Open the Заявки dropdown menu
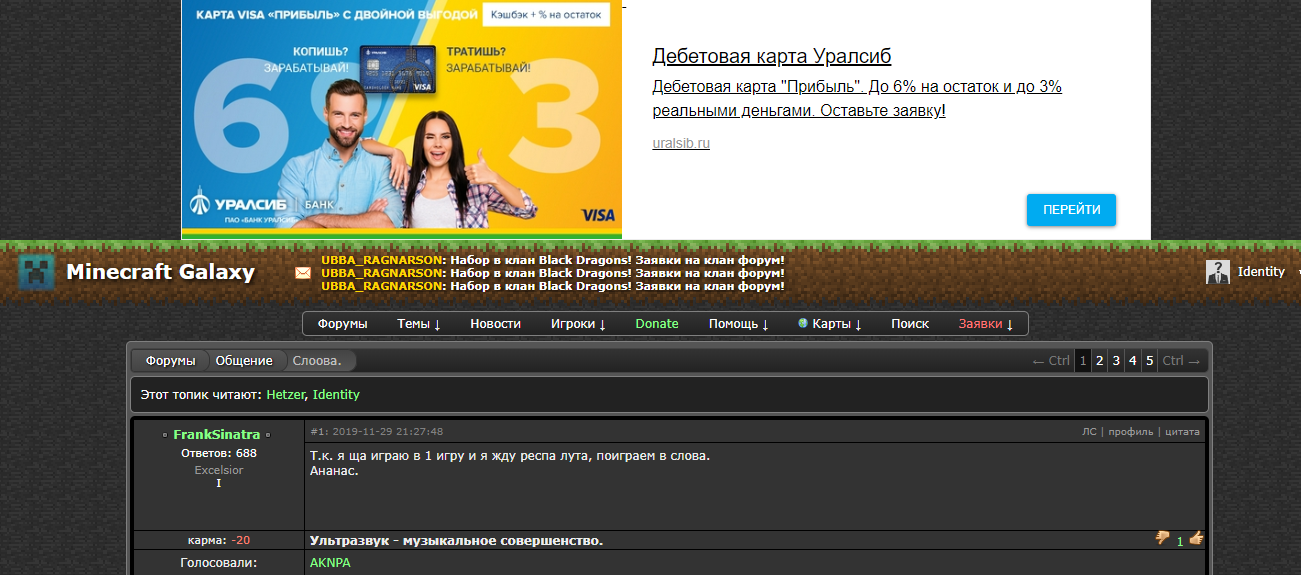 (x=986, y=324)
